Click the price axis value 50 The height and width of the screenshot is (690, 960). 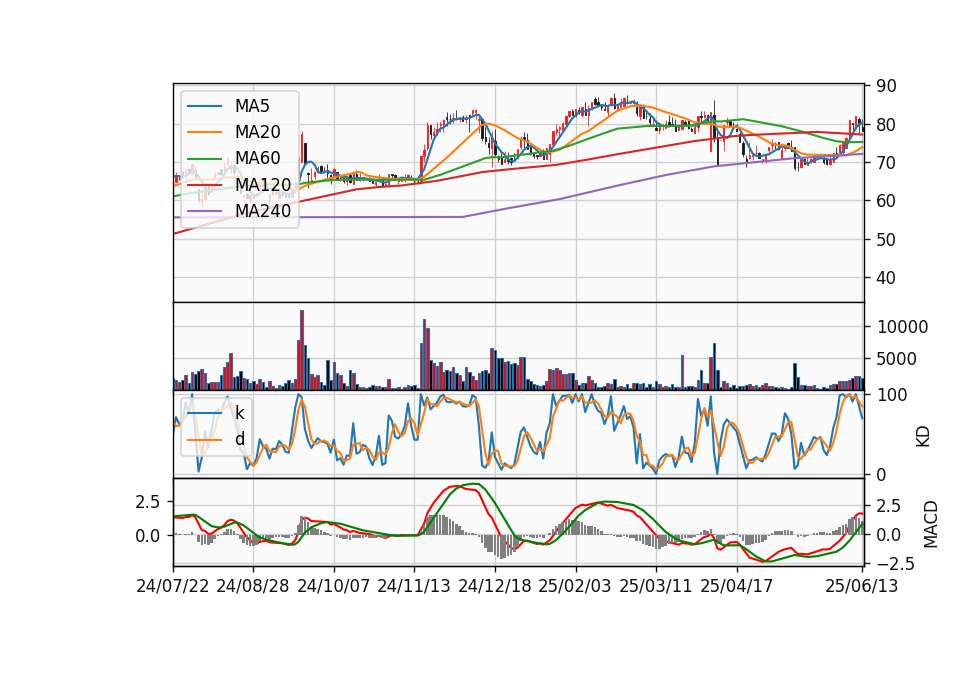(886, 239)
